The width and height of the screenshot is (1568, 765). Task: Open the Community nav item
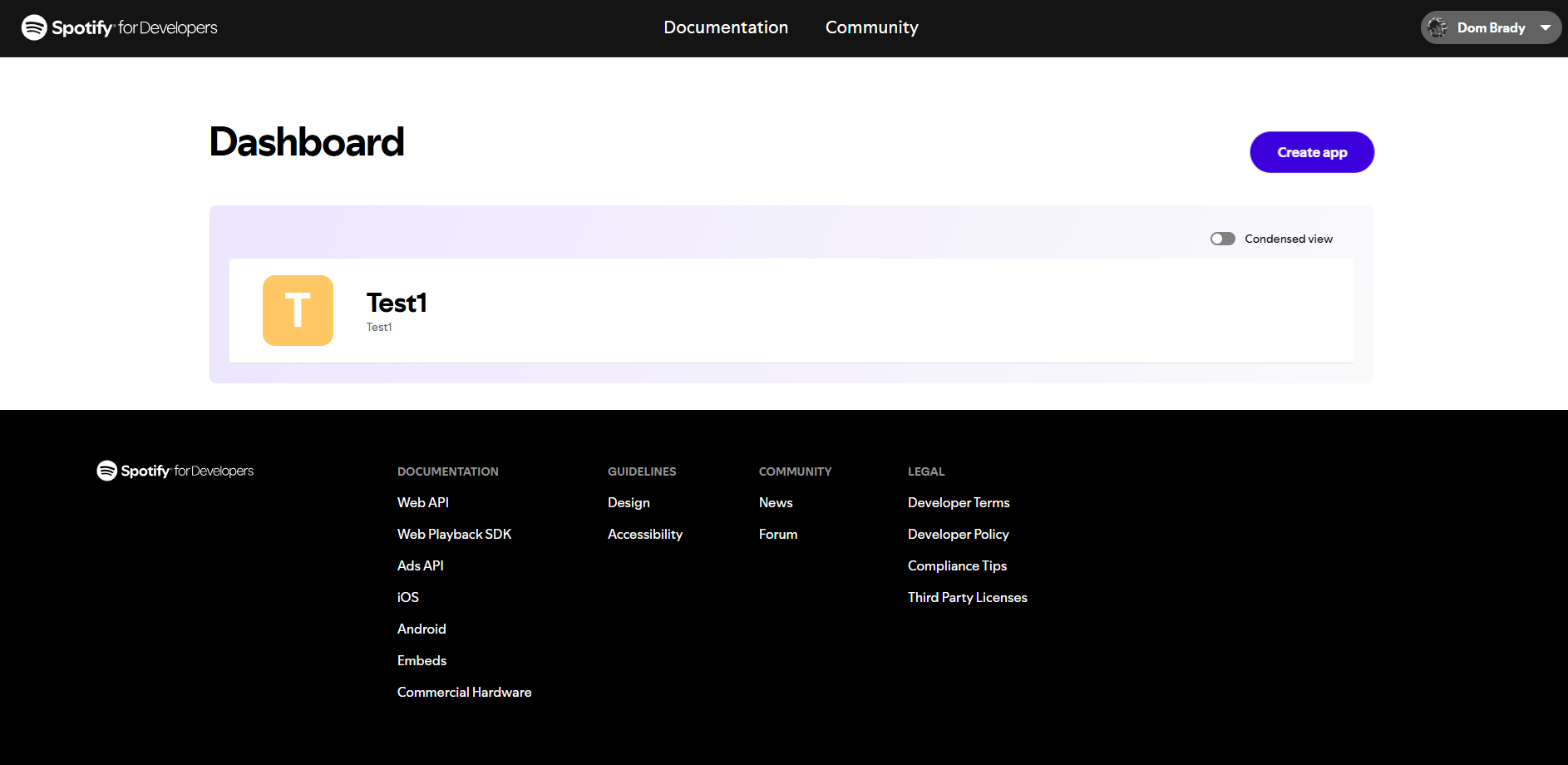872,27
